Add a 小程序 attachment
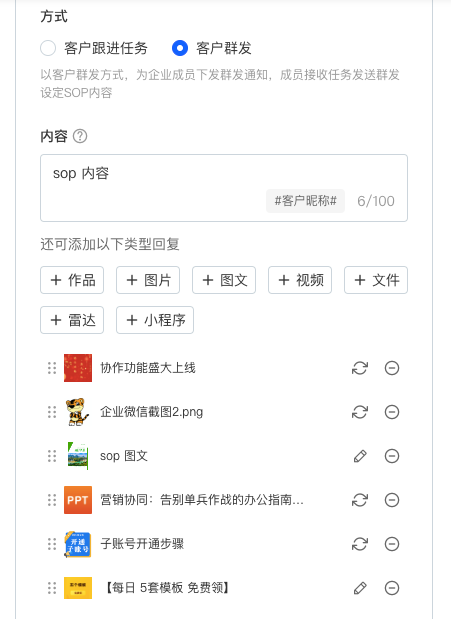This screenshot has height=619, width=451. [155, 320]
